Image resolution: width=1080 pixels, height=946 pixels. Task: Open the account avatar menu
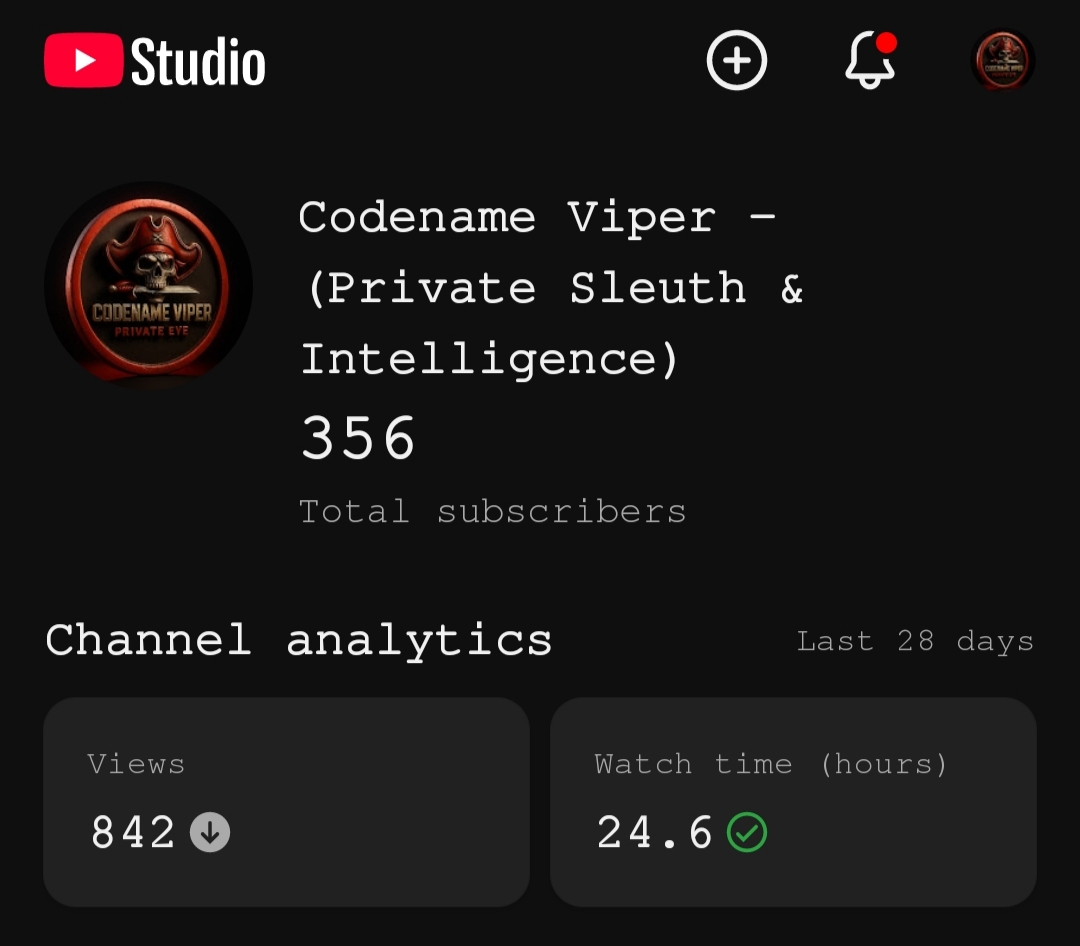1002,61
